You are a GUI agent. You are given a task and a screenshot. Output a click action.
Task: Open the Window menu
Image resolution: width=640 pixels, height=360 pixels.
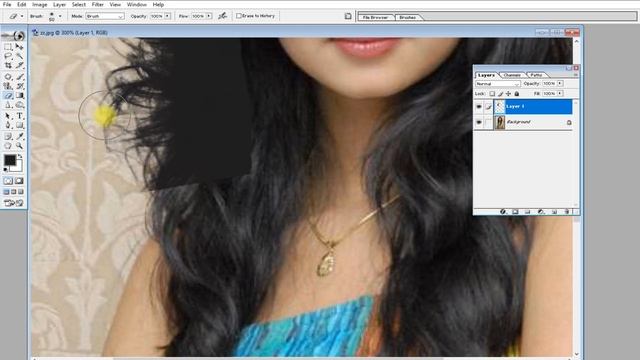pyautogui.click(x=137, y=4)
